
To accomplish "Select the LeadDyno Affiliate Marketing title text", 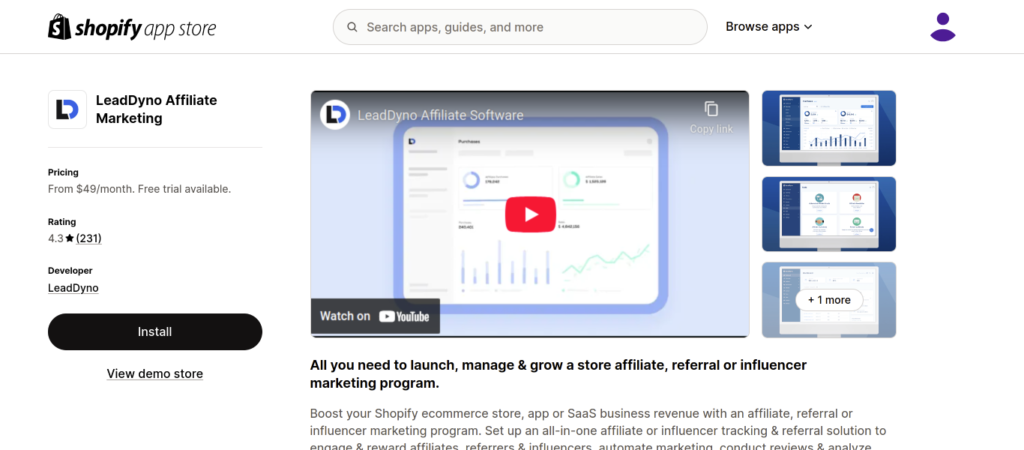I will tap(156, 109).
